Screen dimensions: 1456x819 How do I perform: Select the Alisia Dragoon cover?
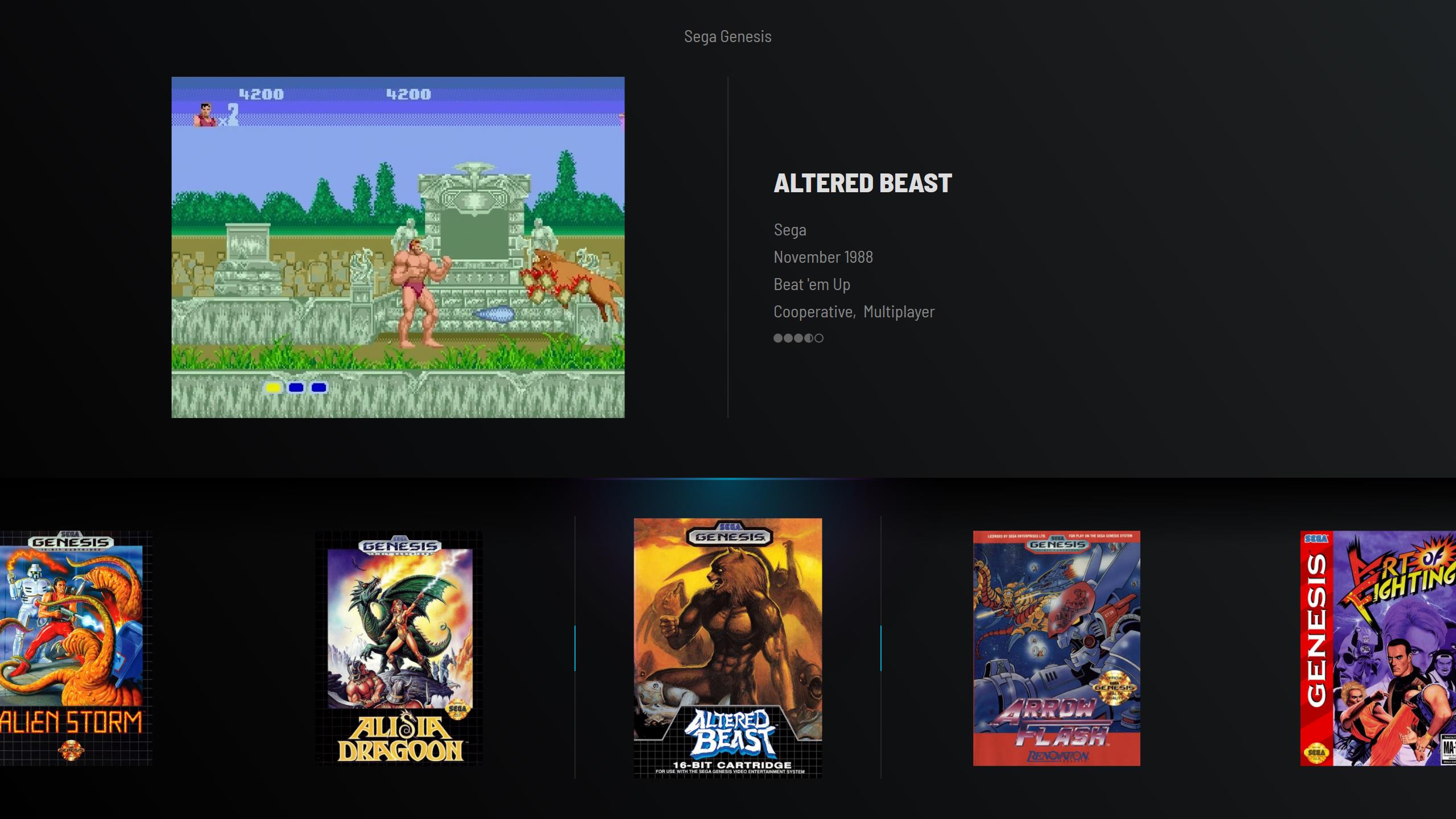pyautogui.click(x=399, y=648)
